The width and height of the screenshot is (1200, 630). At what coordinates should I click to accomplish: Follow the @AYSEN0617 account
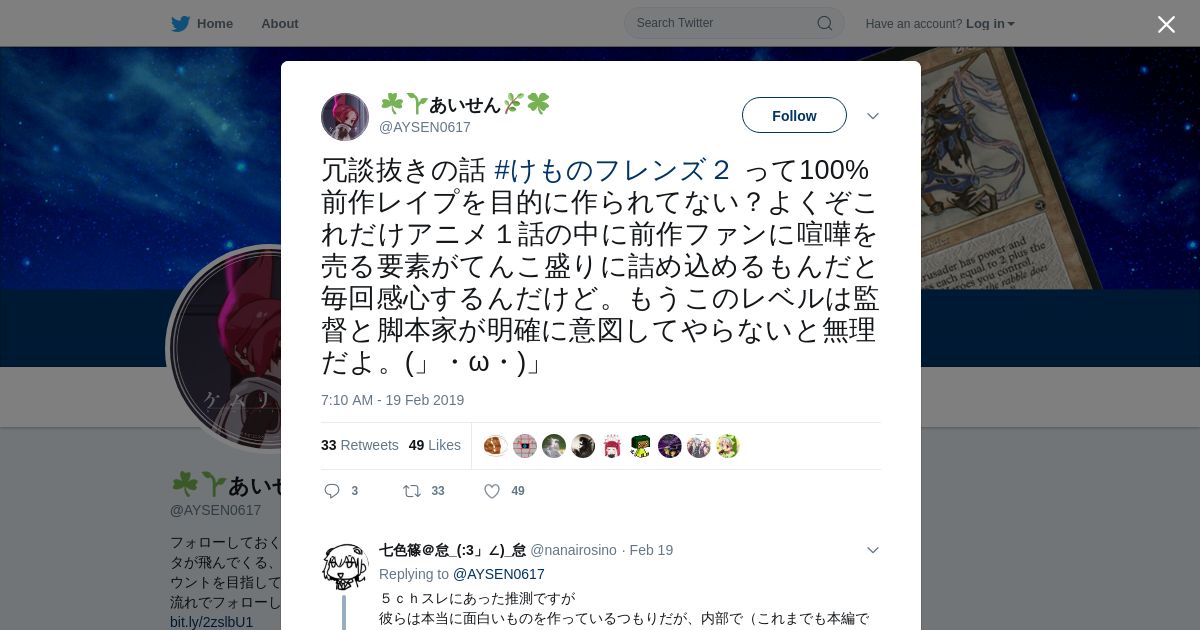(794, 115)
